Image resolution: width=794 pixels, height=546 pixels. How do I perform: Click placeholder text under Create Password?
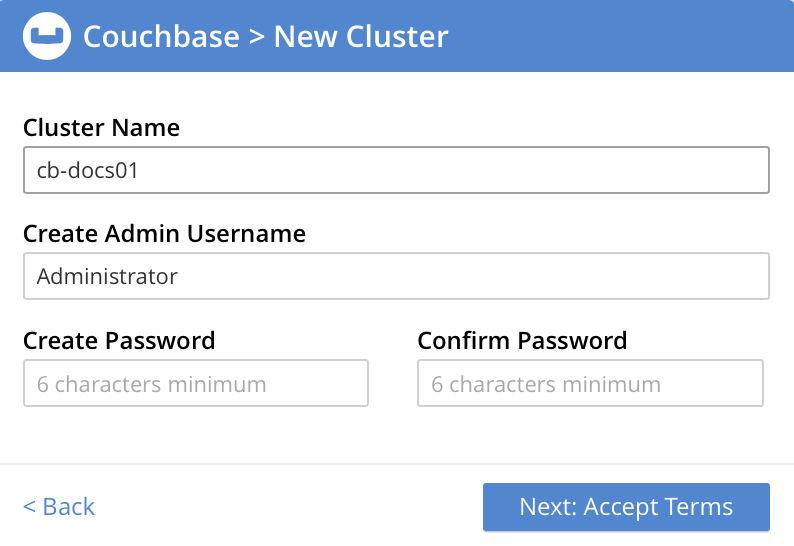click(x=151, y=384)
